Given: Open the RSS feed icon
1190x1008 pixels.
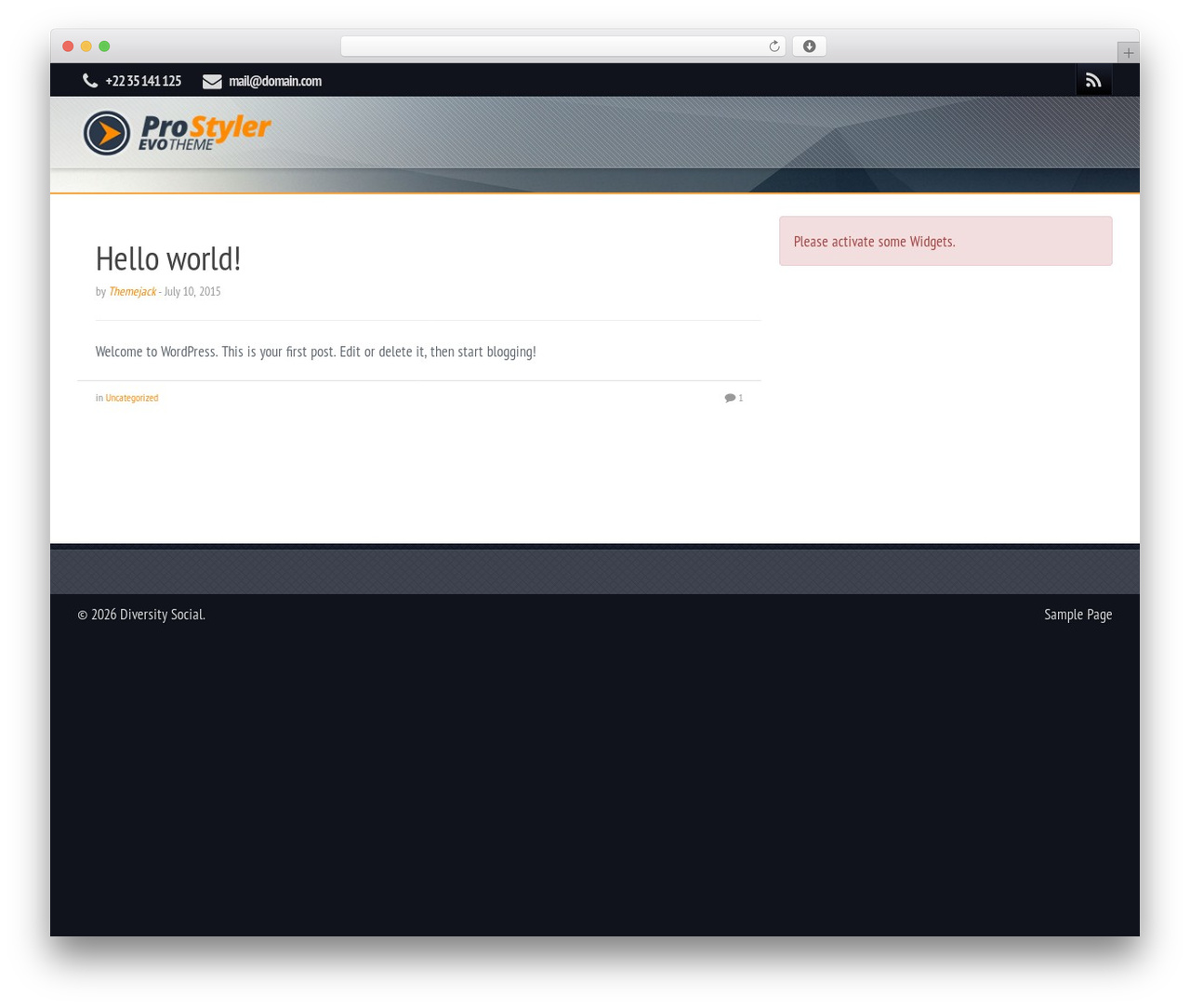Looking at the screenshot, I should click(1093, 81).
